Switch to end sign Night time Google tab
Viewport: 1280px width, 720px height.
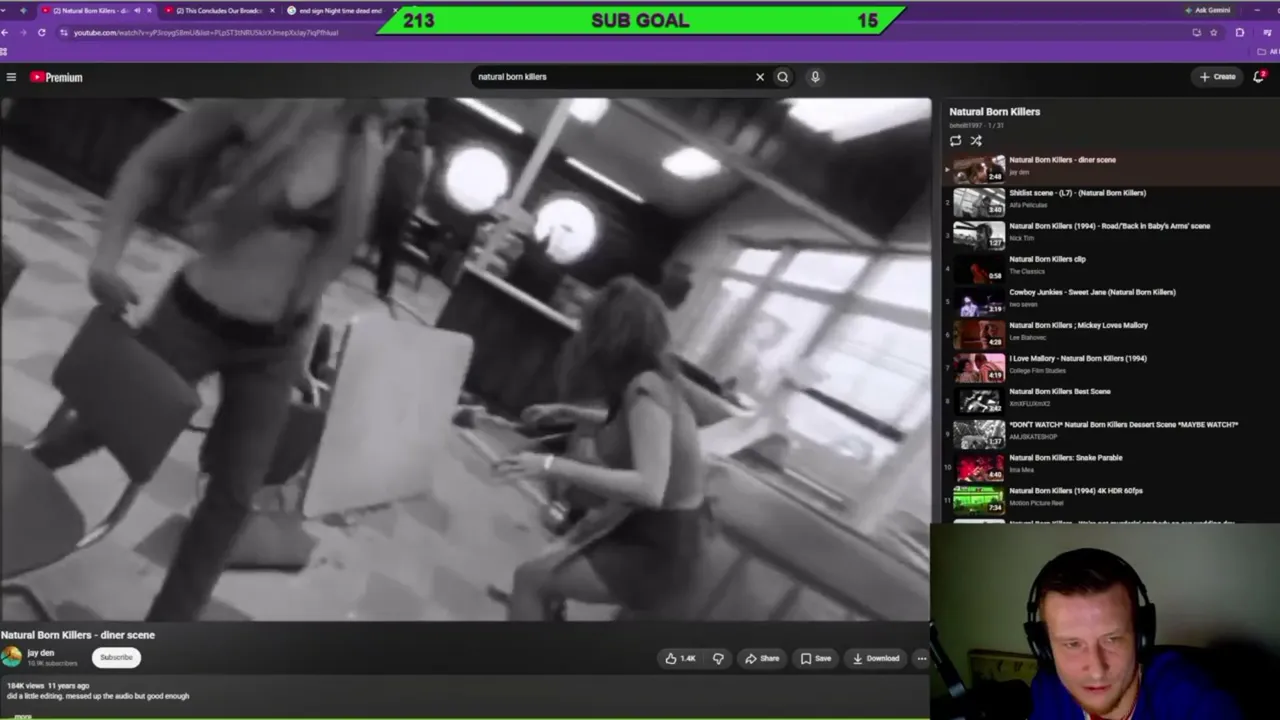[x=340, y=10]
